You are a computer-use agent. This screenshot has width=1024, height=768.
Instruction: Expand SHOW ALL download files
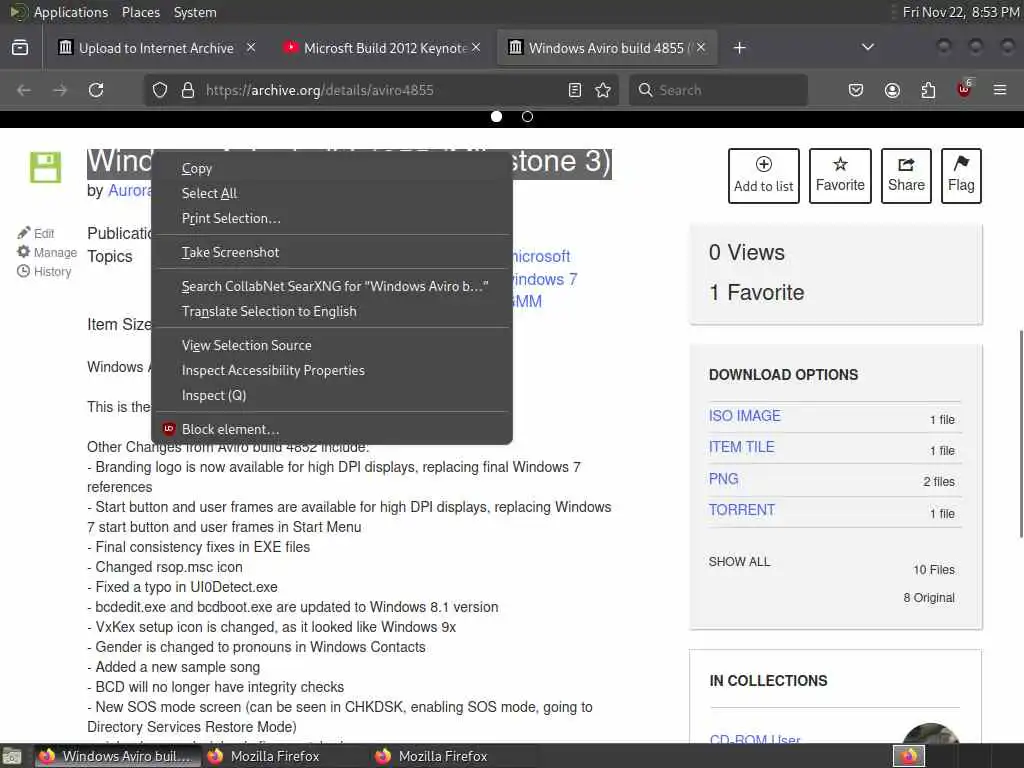[739, 562]
